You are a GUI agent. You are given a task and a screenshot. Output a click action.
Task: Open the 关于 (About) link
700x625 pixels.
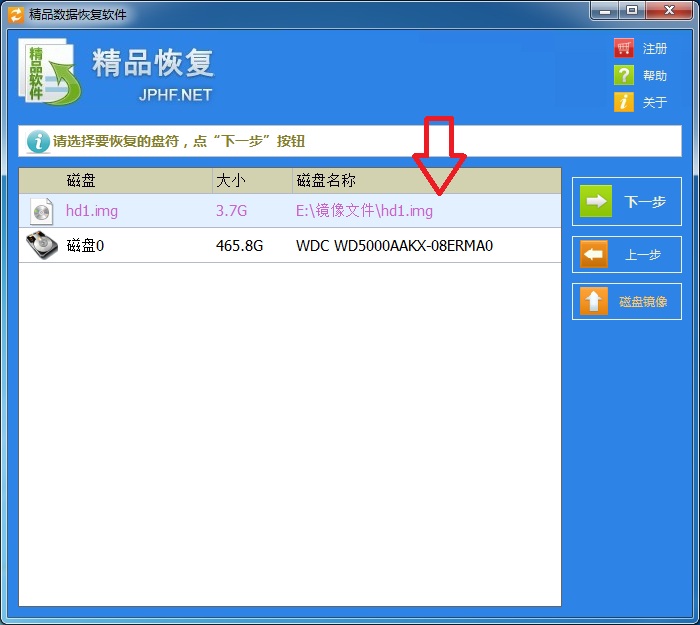pyautogui.click(x=655, y=102)
